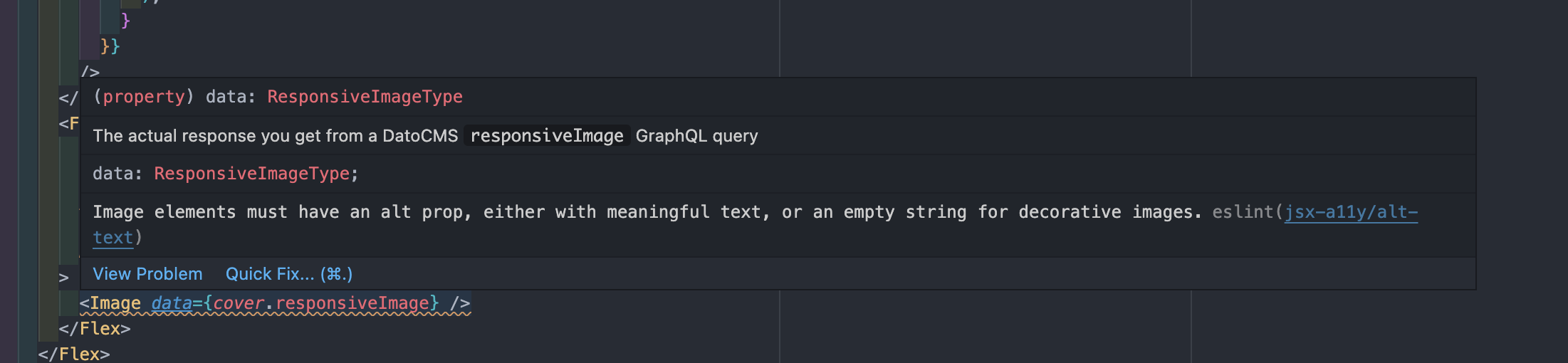Open the jsx-a11y/alt-text rule link
The width and height of the screenshot is (1568, 363).
1350,212
